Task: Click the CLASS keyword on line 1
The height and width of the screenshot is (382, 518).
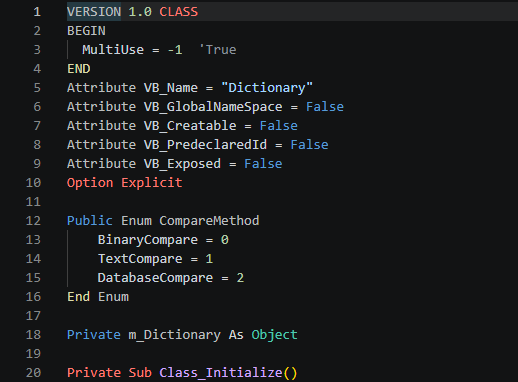Action: 179,12
